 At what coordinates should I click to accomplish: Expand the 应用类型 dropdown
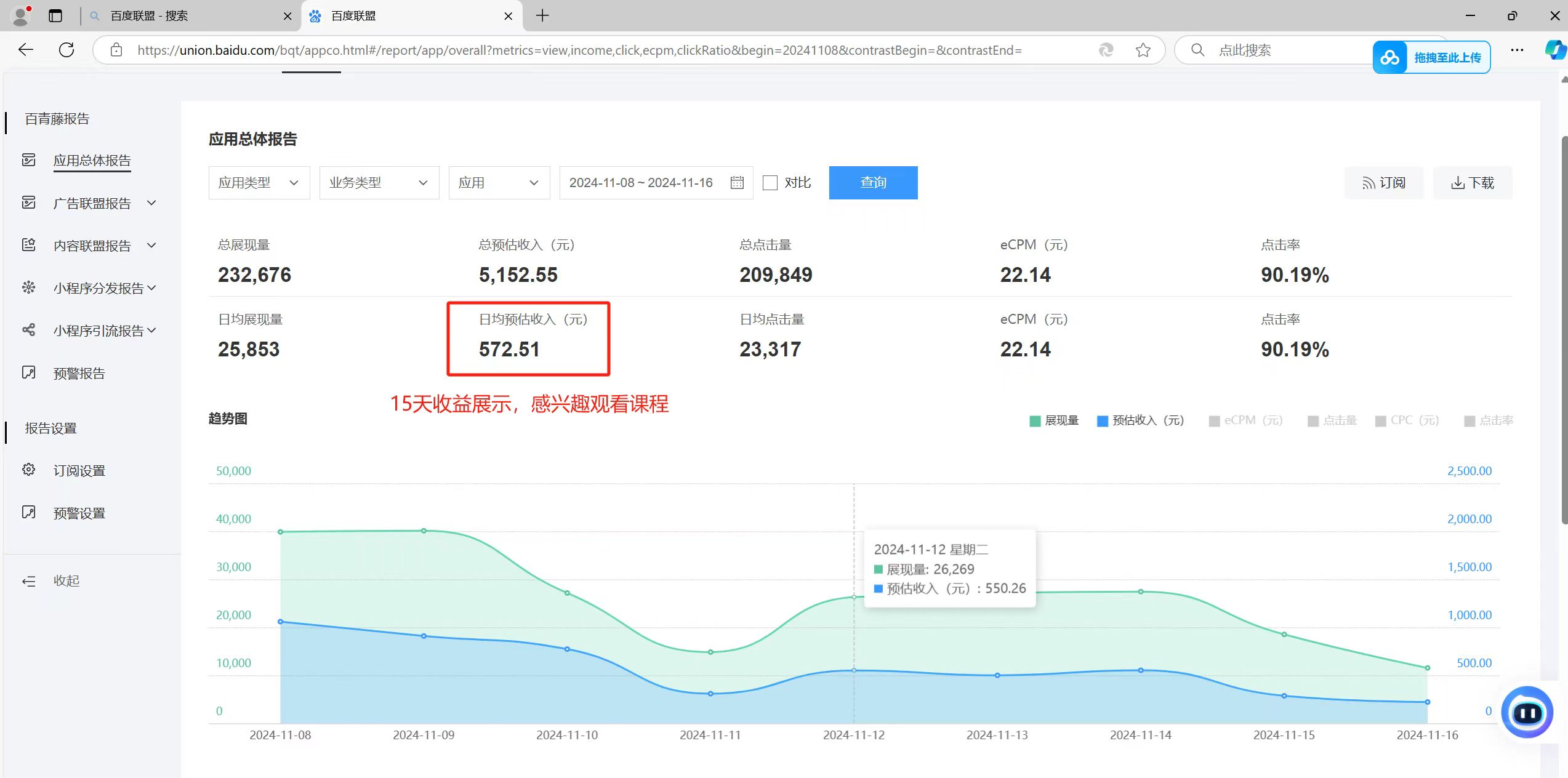tap(256, 182)
